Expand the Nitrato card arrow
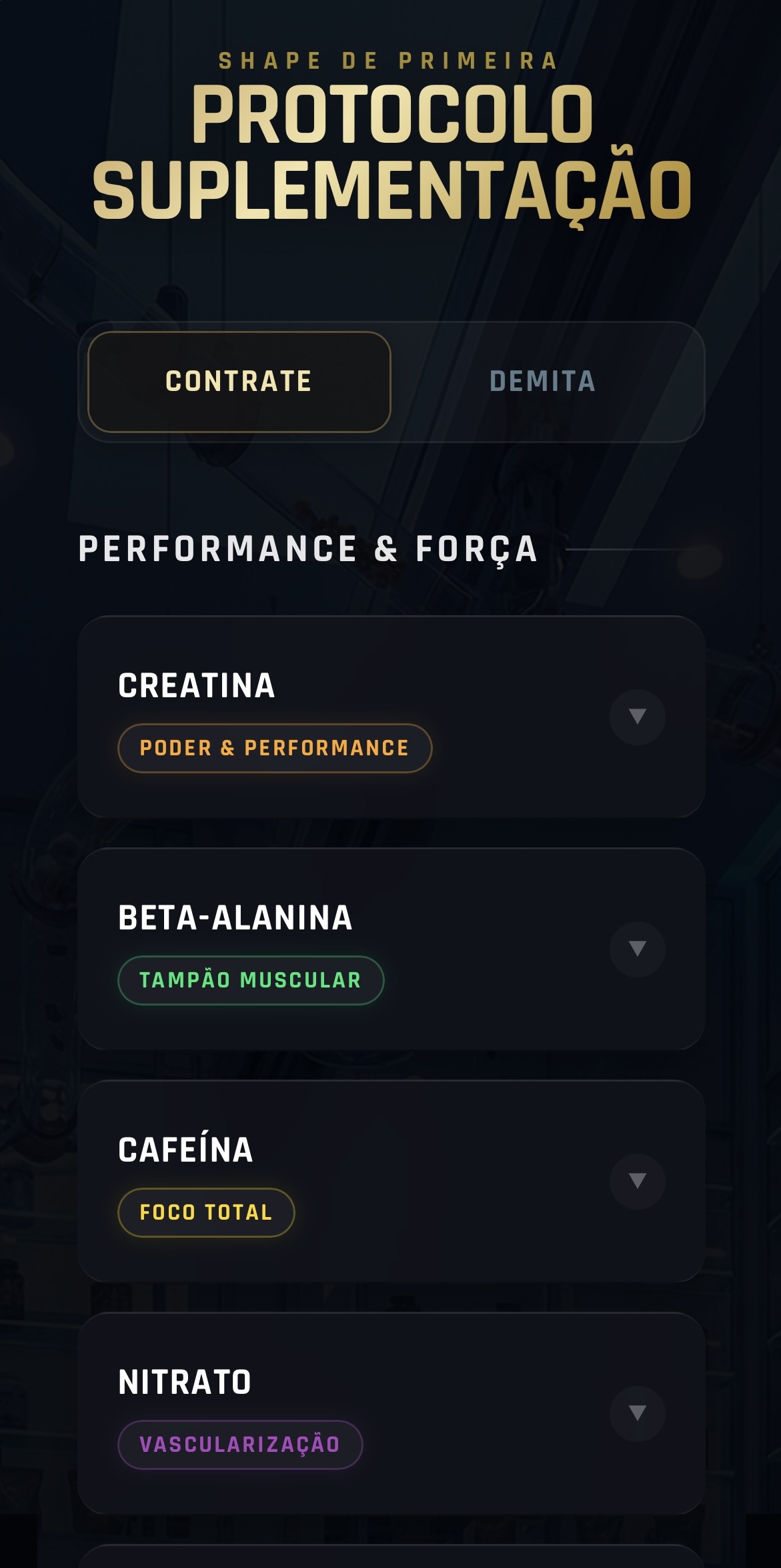The height and width of the screenshot is (1568, 781). tap(637, 1413)
